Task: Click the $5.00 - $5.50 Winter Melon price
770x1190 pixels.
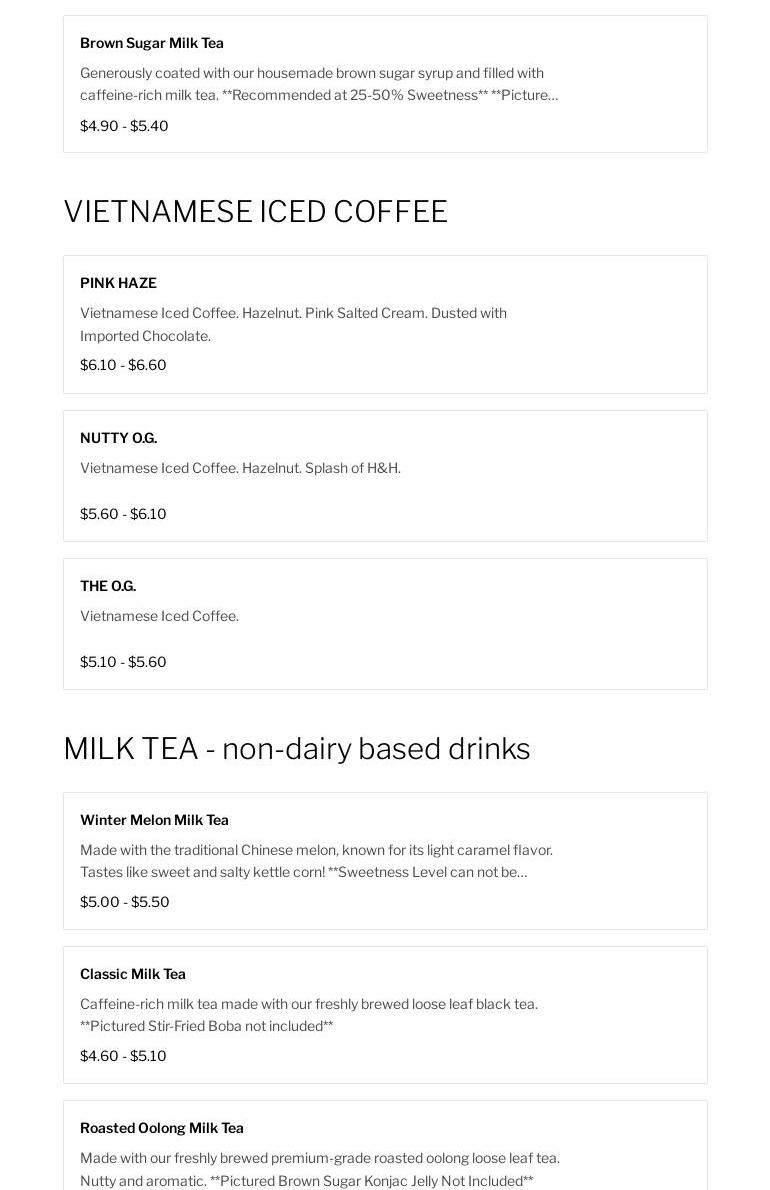Action: tap(124, 902)
